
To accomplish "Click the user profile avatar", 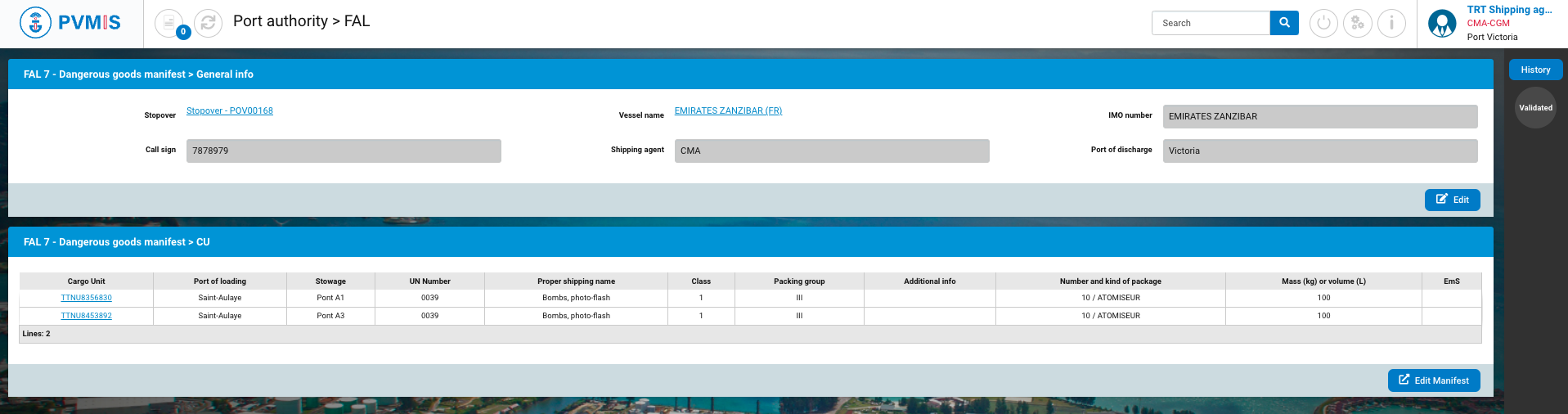I will [1441, 23].
